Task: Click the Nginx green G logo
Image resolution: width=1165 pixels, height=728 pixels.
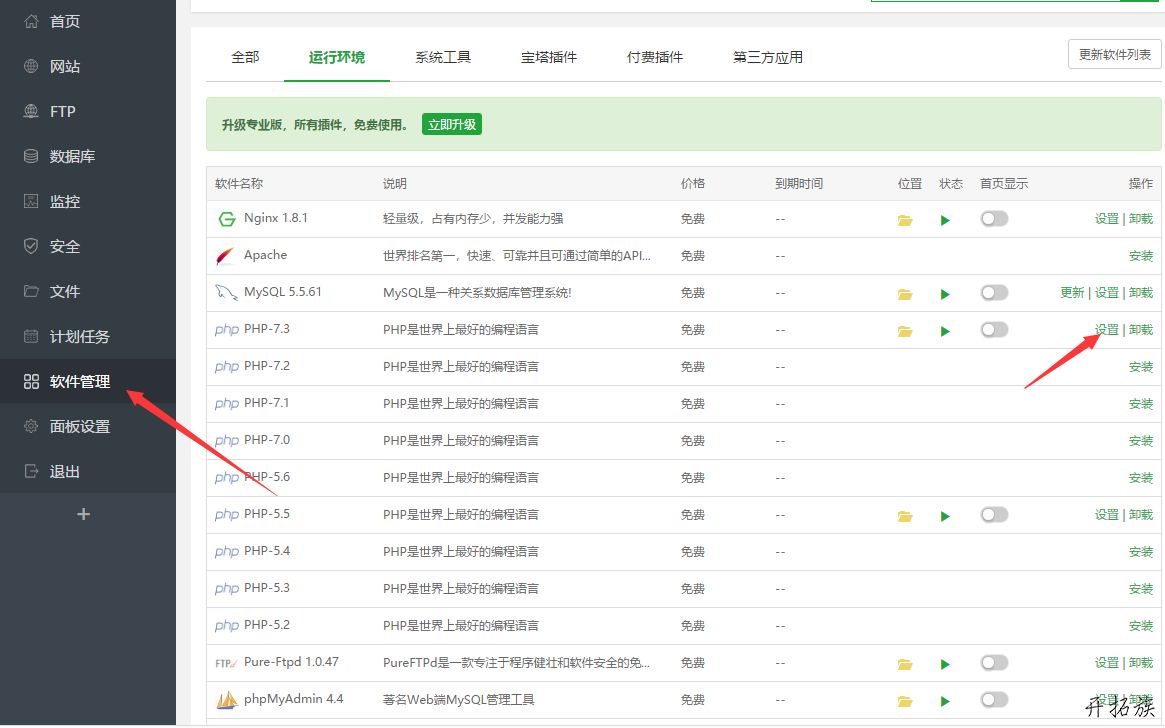Action: (227, 219)
